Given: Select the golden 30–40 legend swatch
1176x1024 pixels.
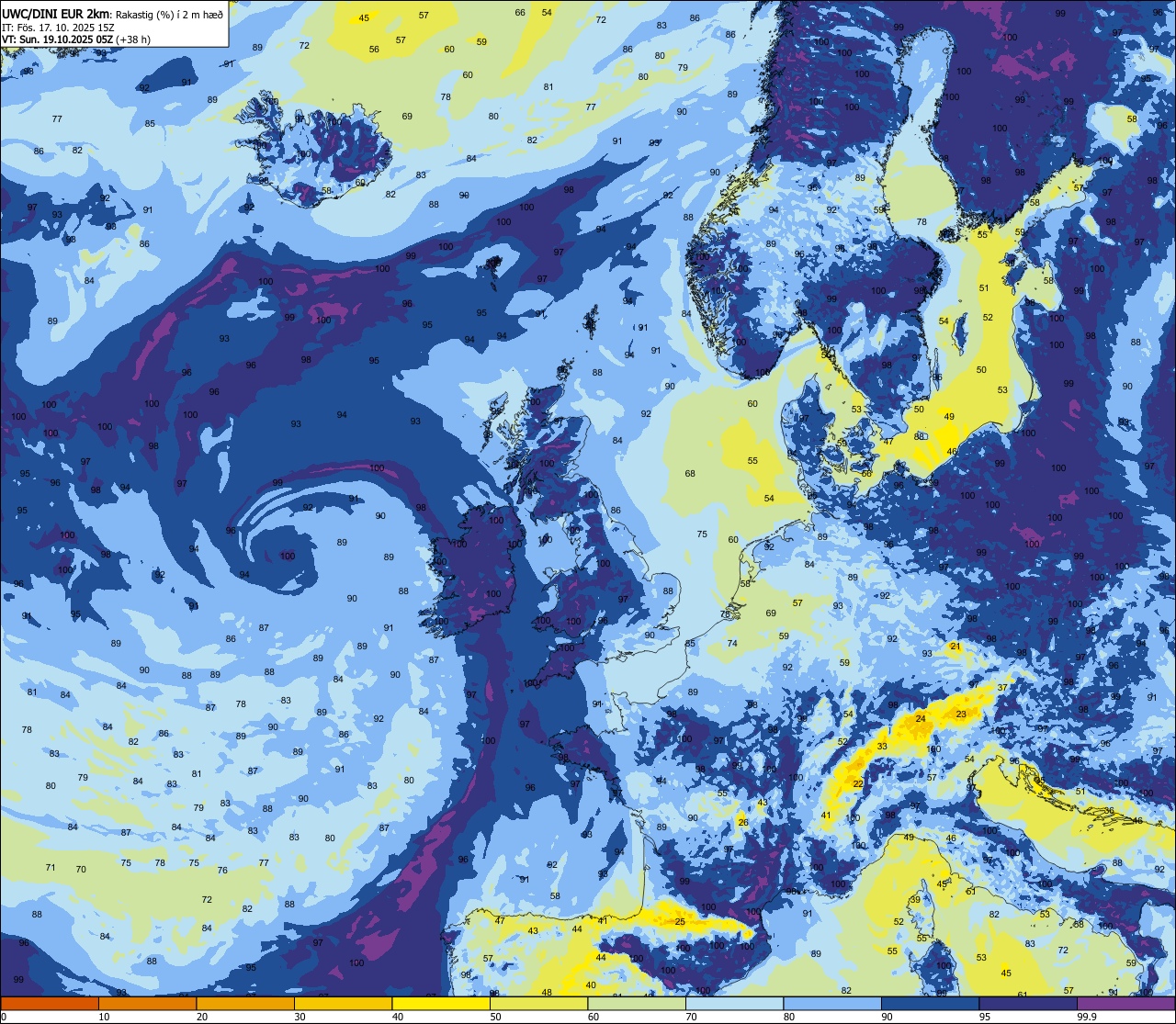Looking at the screenshot, I should coord(343,1003).
